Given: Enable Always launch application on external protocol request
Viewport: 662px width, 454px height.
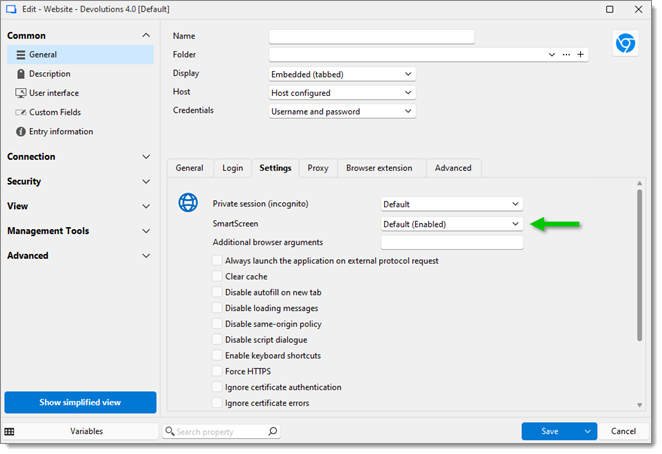Looking at the screenshot, I should point(217,261).
